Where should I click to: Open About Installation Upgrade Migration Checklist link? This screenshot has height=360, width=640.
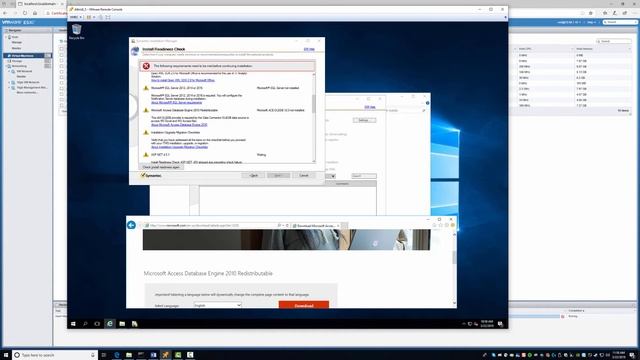tap(180, 147)
